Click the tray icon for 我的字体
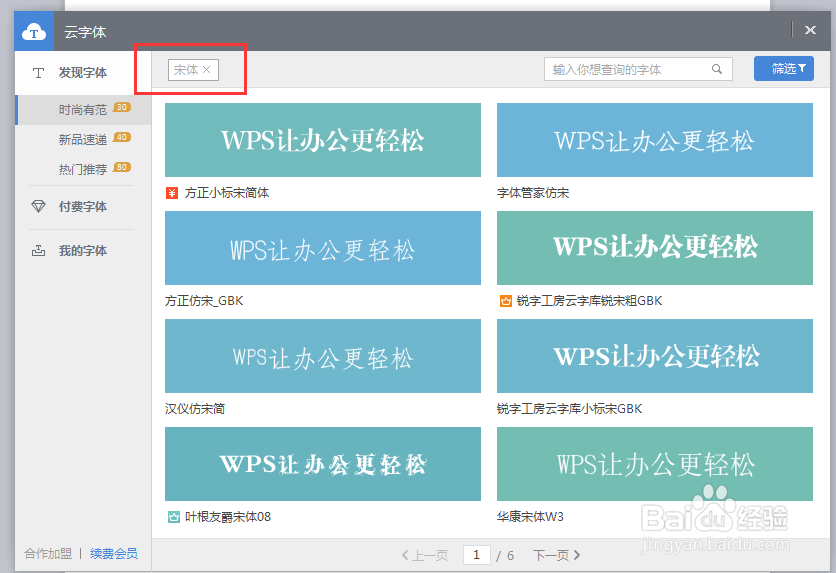This screenshot has height=573, width=836. click(38, 251)
